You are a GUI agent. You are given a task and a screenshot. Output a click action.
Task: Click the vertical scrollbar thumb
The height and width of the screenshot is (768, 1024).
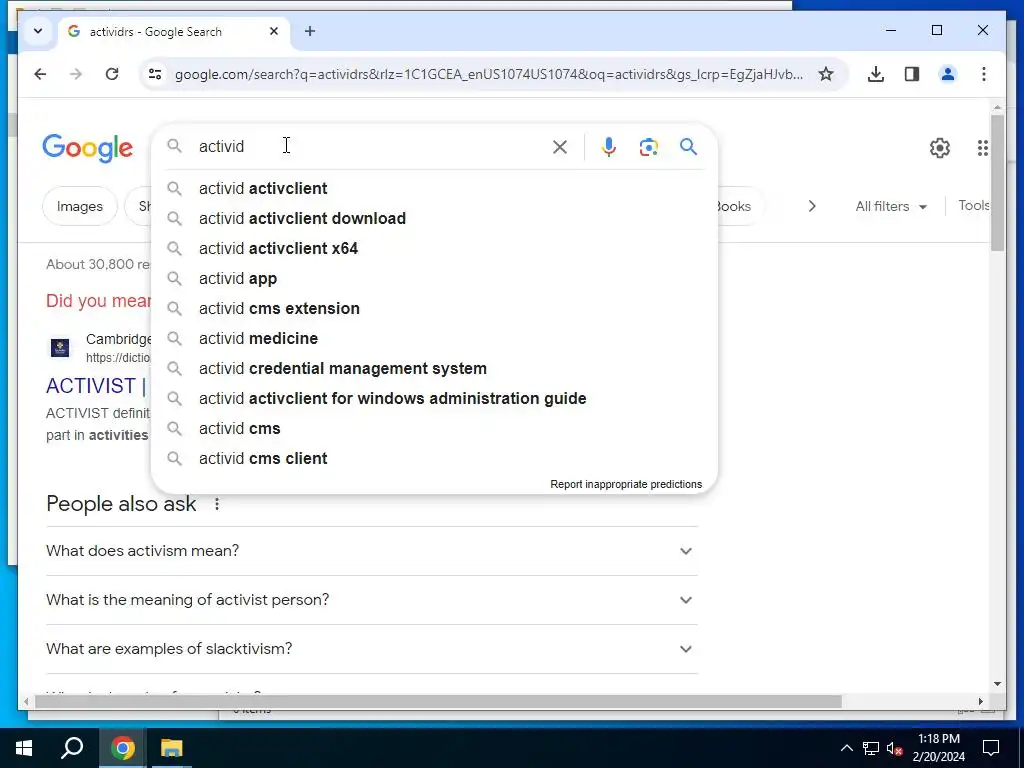coord(997,182)
